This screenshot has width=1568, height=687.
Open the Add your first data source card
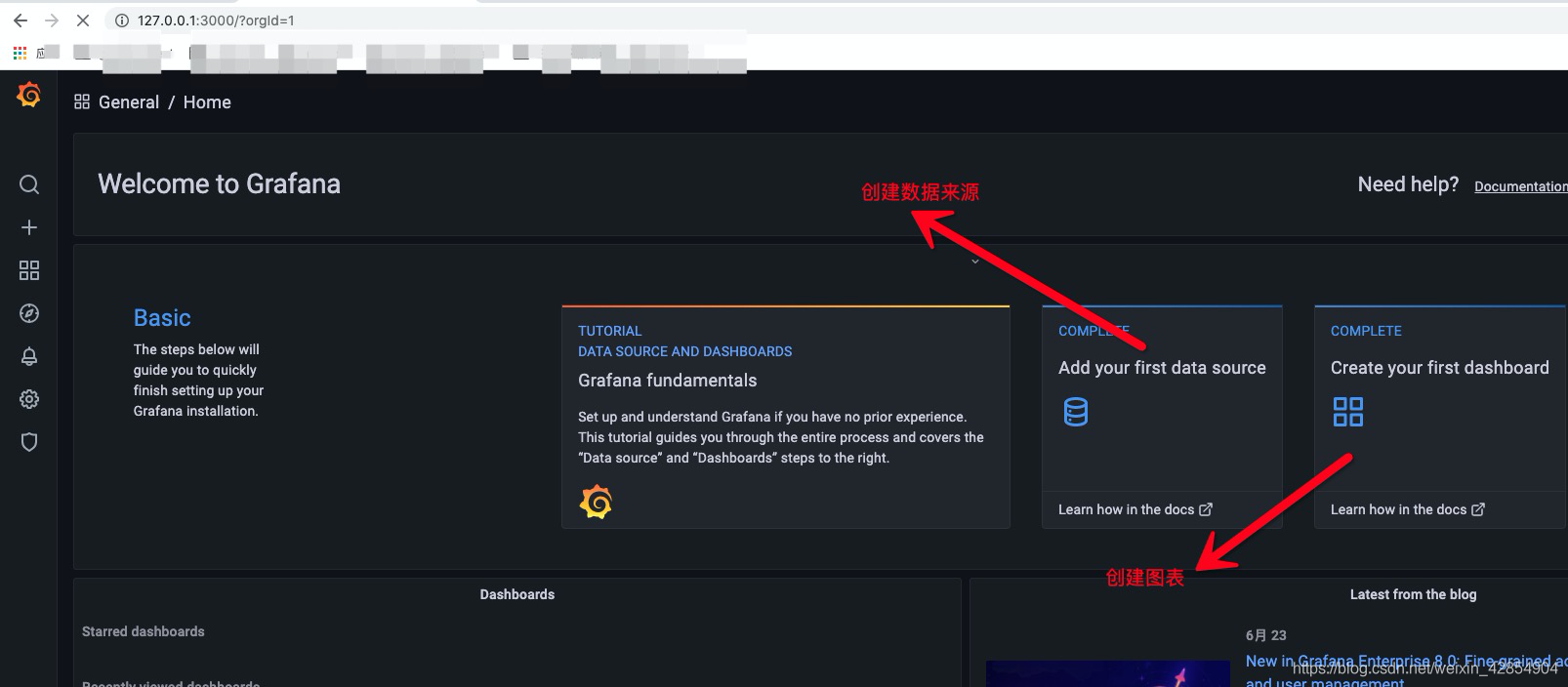tap(1162, 417)
